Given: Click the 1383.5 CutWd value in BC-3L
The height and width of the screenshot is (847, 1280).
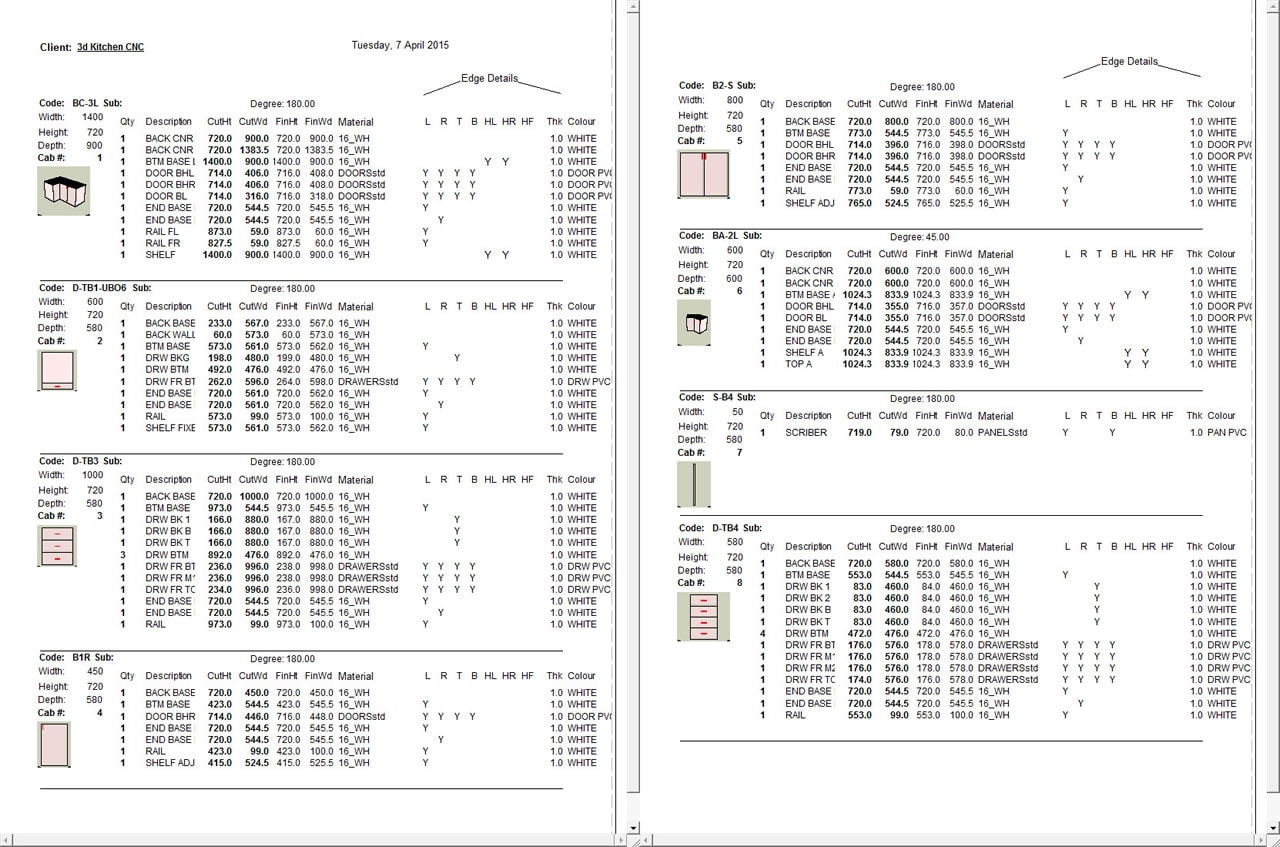Looking at the screenshot, I should (x=253, y=150).
